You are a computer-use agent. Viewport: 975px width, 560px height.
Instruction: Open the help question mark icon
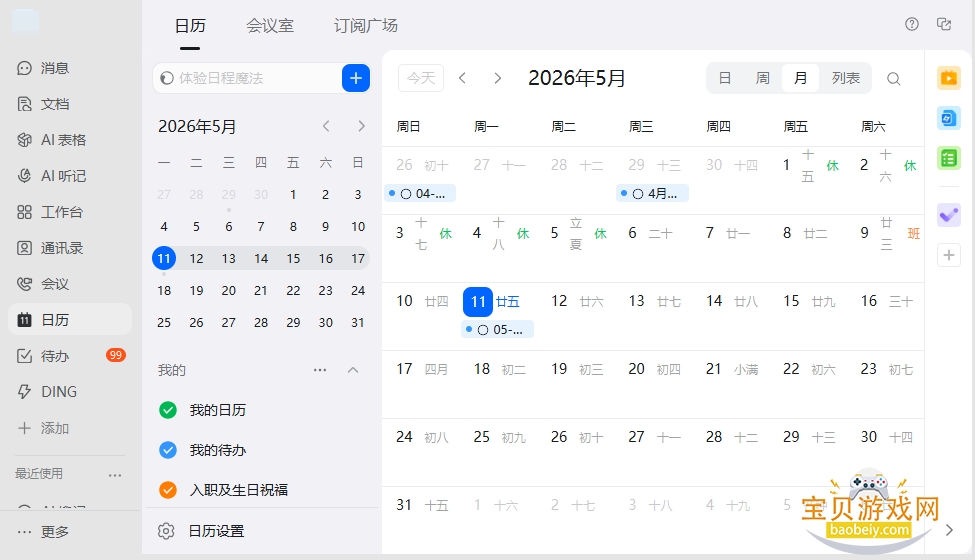(x=912, y=24)
